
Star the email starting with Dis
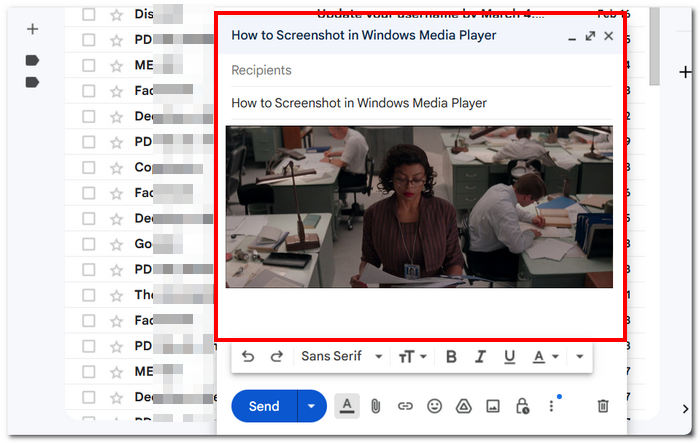[116, 15]
